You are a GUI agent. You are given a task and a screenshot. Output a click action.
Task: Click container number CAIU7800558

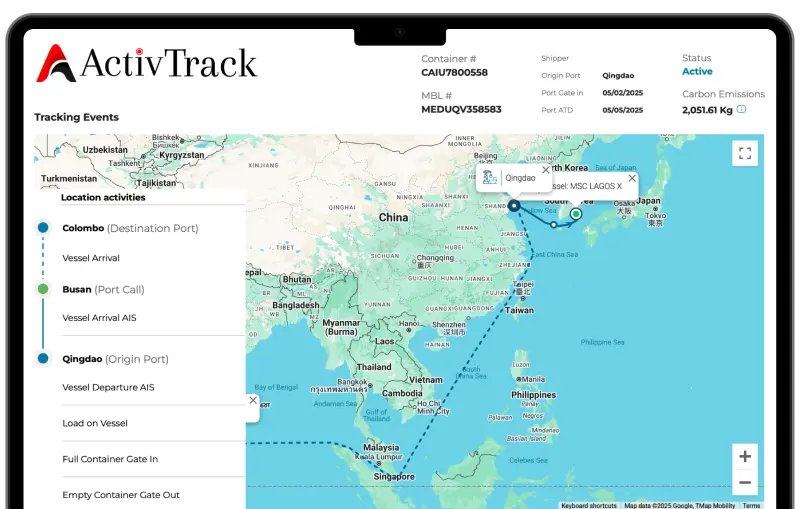pos(454,72)
